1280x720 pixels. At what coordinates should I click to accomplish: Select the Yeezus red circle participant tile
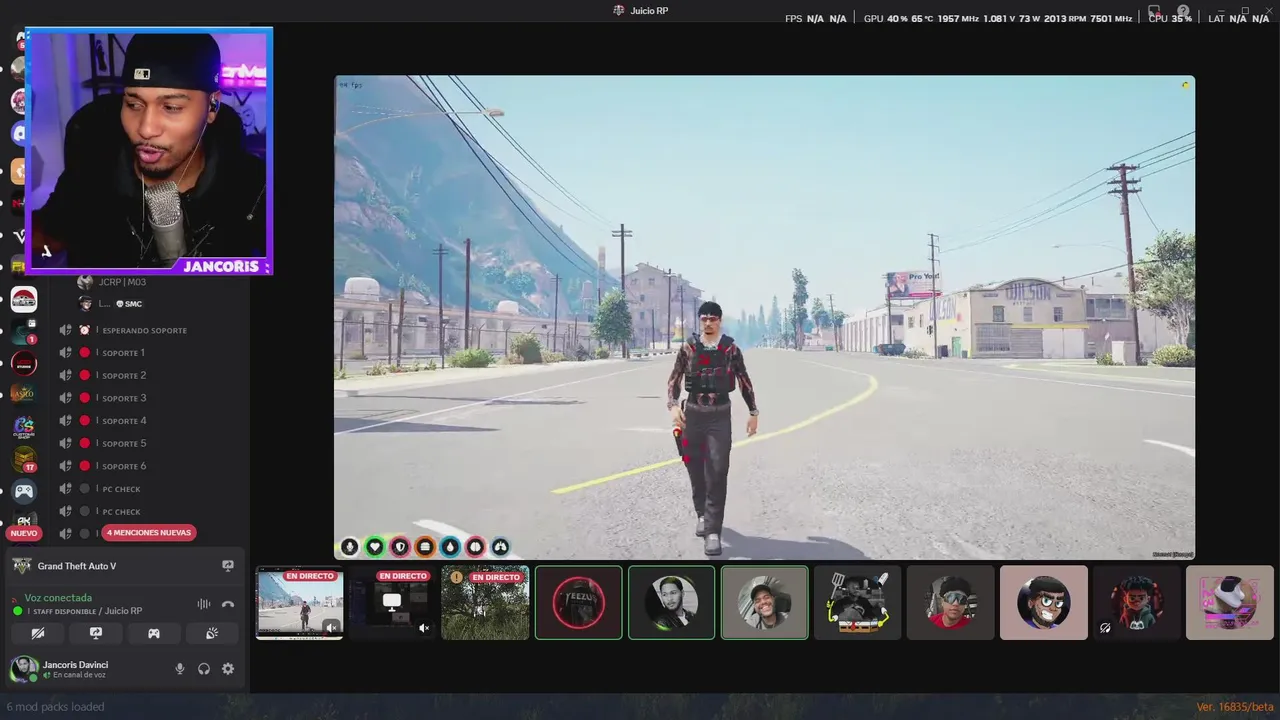coord(578,603)
